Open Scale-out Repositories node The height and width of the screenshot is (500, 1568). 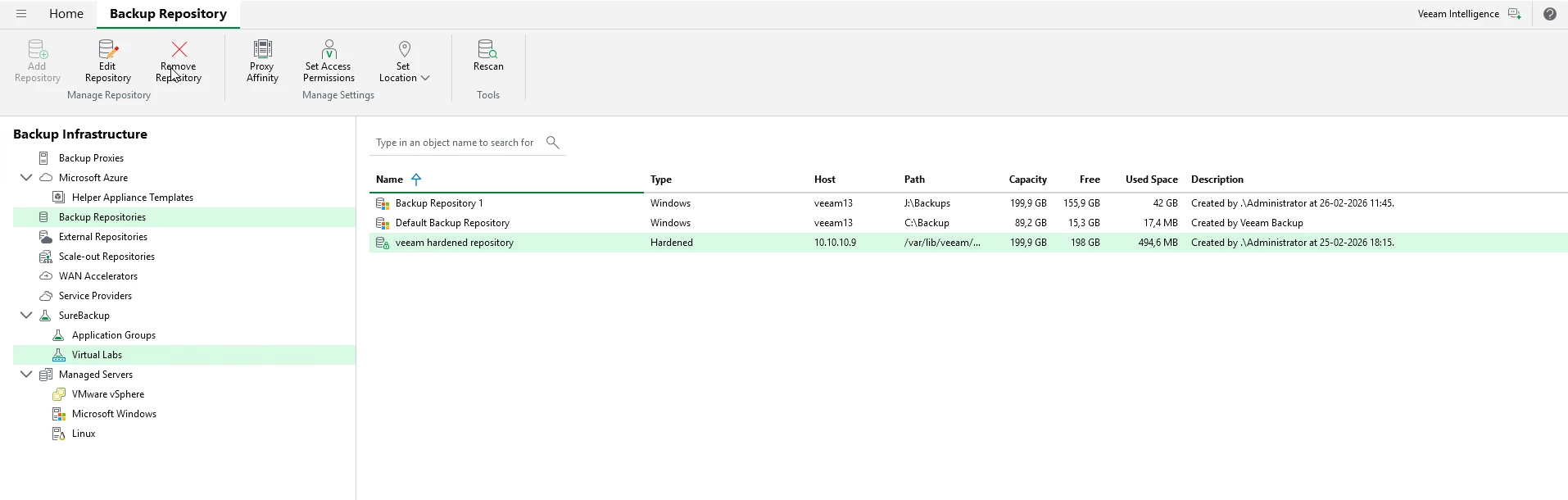point(106,257)
